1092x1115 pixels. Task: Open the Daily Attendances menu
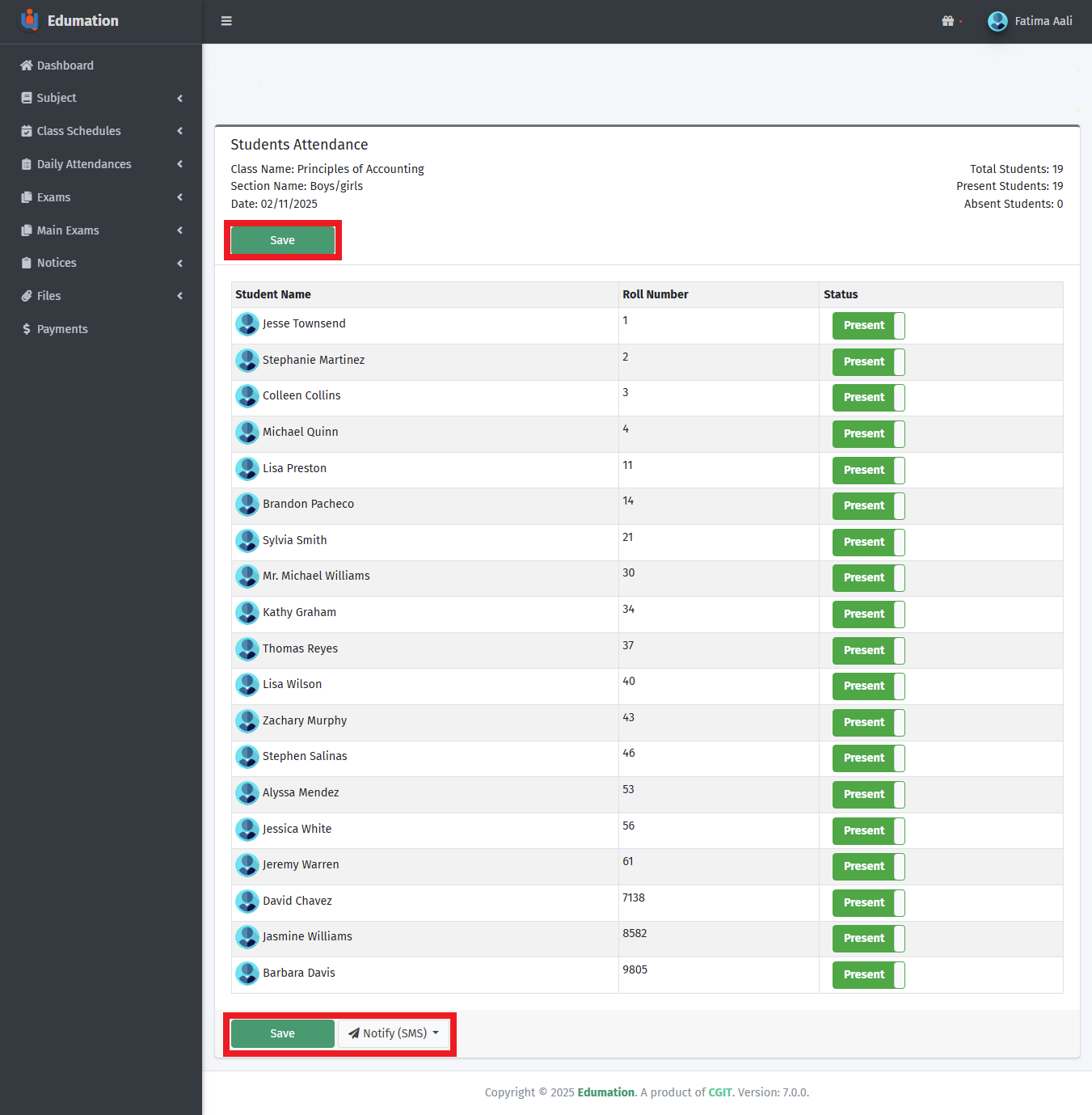[x=84, y=164]
